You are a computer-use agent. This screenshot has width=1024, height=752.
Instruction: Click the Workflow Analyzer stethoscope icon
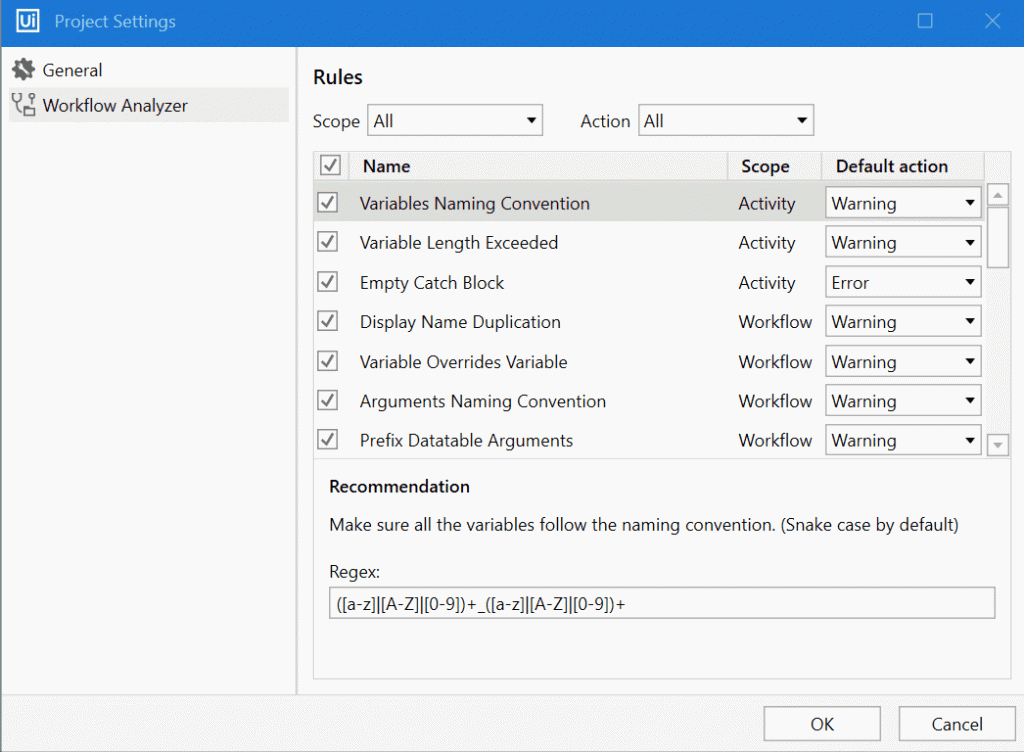pos(24,104)
